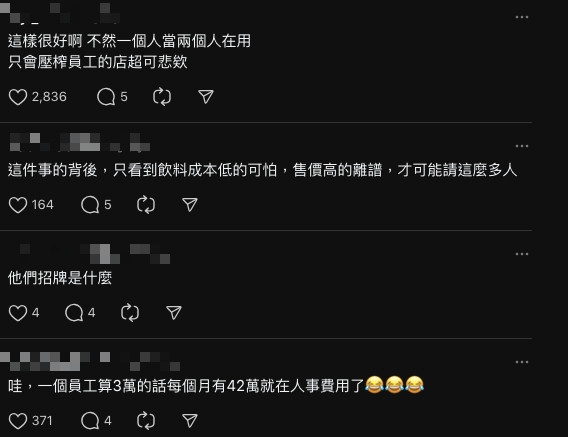Viewport: 568px width, 437px height.
Task: Open replies on the 飲料成本 comment
Action: pos(90,205)
